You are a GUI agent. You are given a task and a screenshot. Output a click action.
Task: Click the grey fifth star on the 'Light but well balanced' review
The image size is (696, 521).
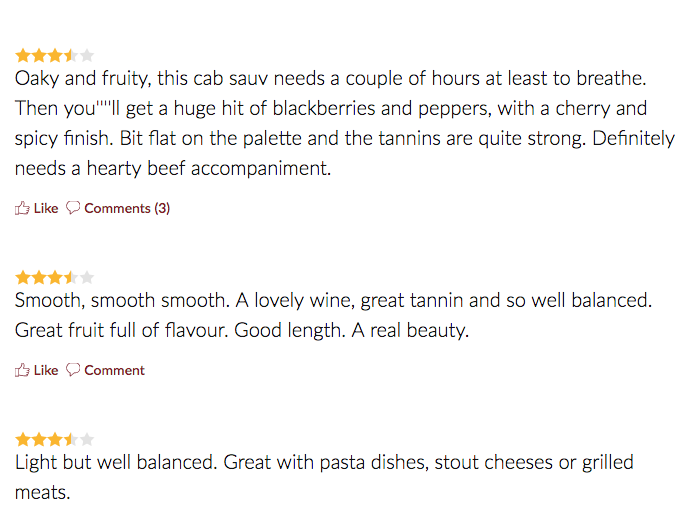(x=87, y=439)
